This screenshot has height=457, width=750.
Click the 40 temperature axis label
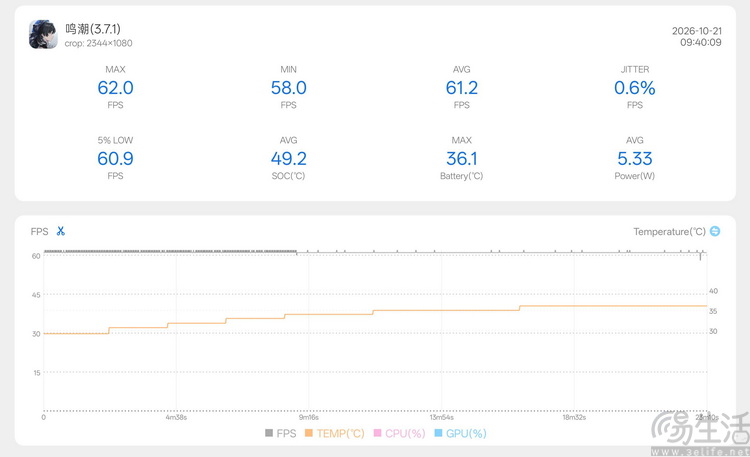click(713, 291)
